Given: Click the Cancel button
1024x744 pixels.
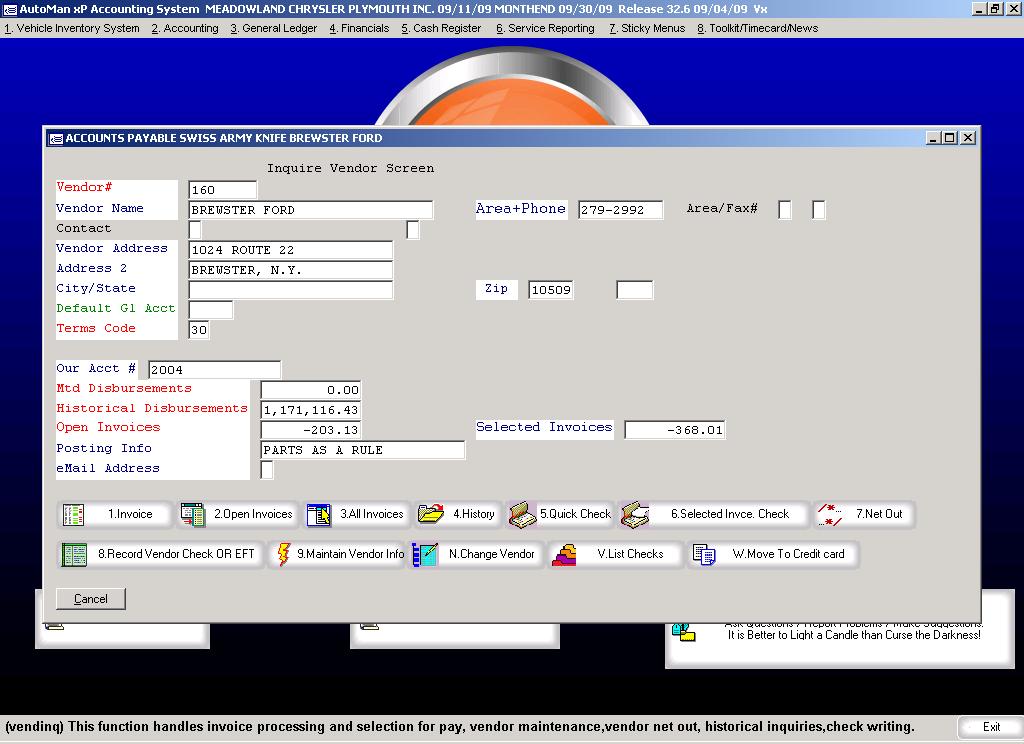Looking at the screenshot, I should point(91,599).
